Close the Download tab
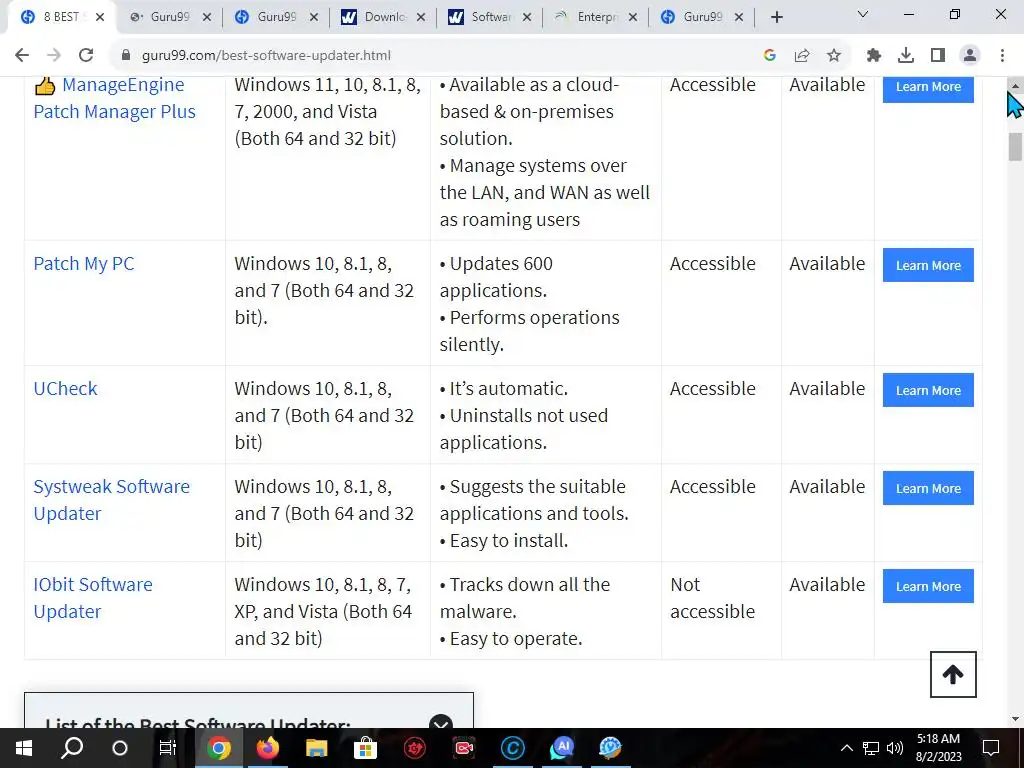This screenshot has height=768, width=1024. click(x=421, y=18)
